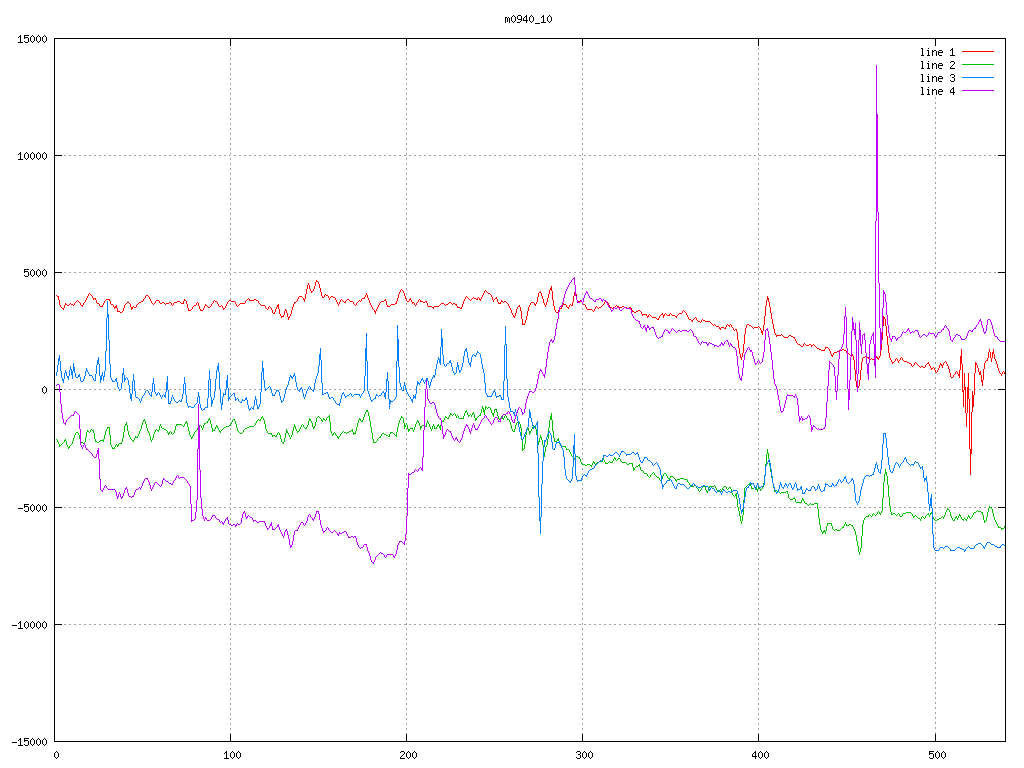
Task: Select the 'line 3' legend label
Action: click(937, 78)
